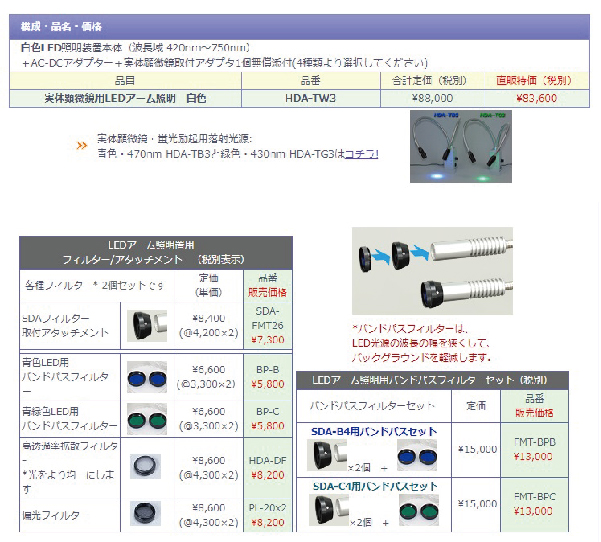Click the コチラ link for HDA-TB3/HDA-TG3
601x542 pixels.
point(360,154)
